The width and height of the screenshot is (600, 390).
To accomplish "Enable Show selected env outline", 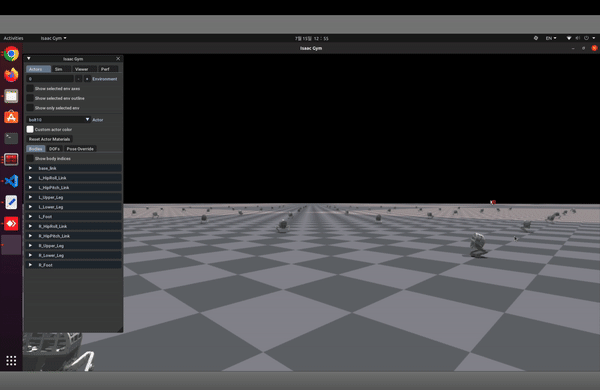I will point(30,98).
